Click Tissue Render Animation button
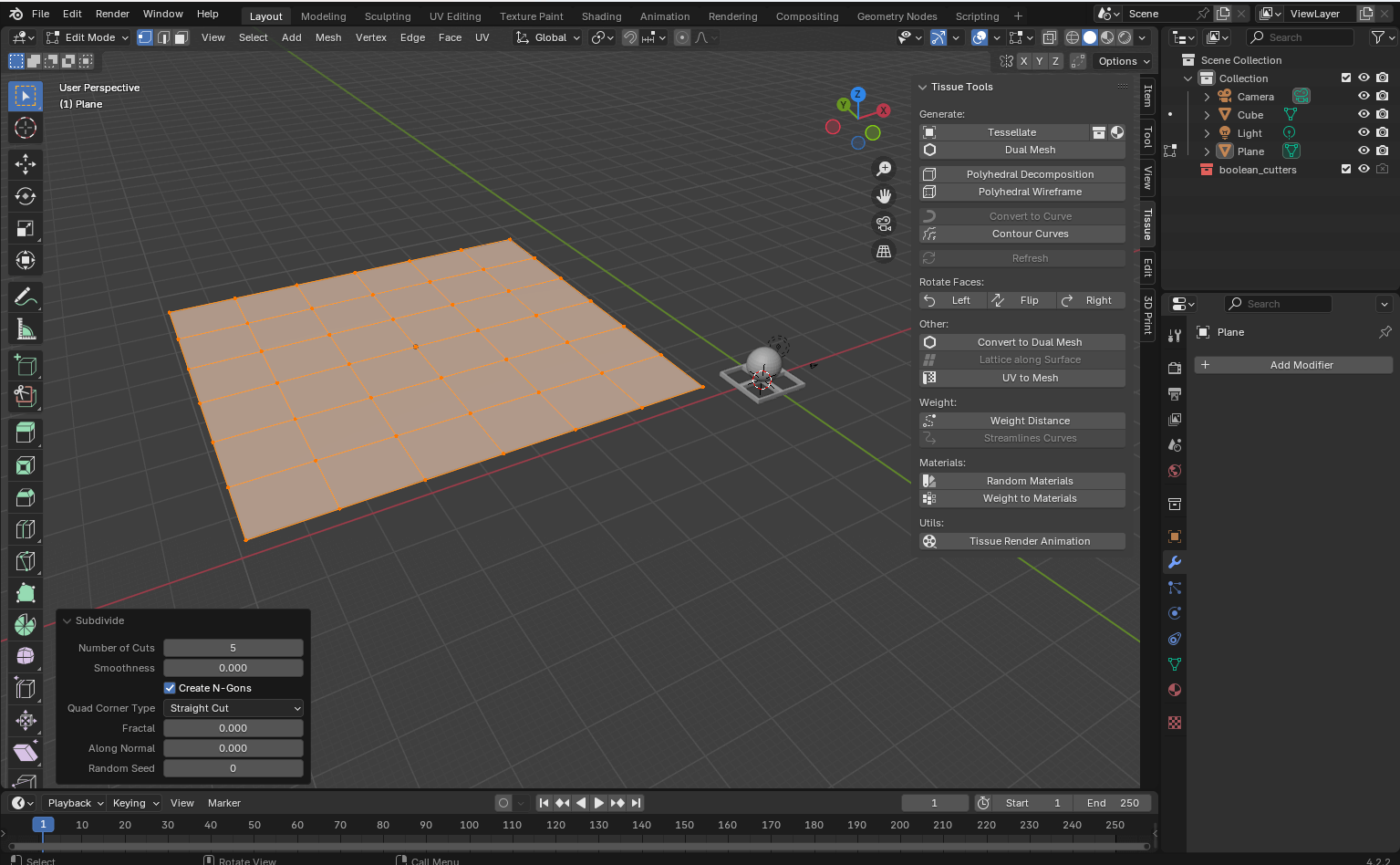 1022,541
